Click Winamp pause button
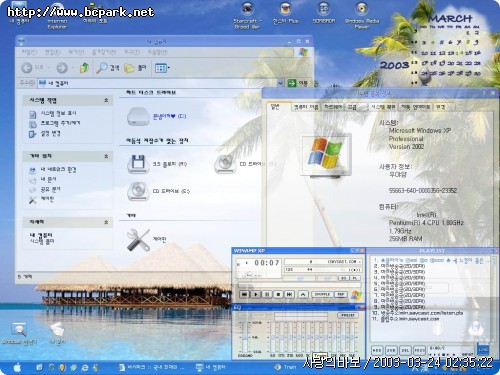Image resolution: width=500 pixels, height=375 pixels. point(267,294)
